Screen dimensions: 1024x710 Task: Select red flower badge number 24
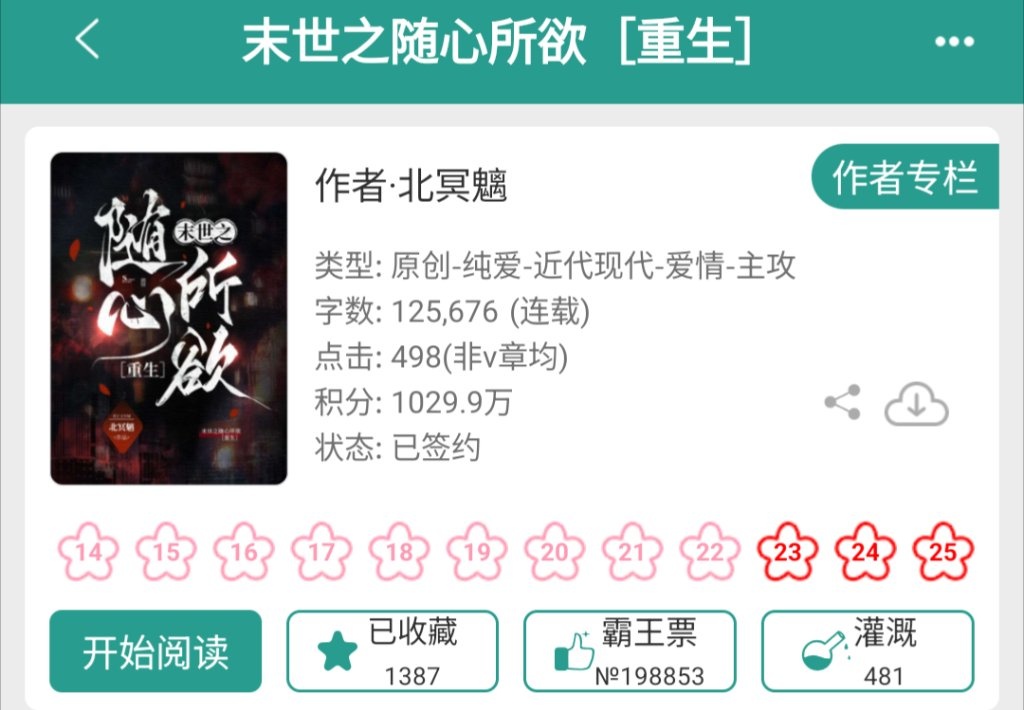click(x=865, y=552)
